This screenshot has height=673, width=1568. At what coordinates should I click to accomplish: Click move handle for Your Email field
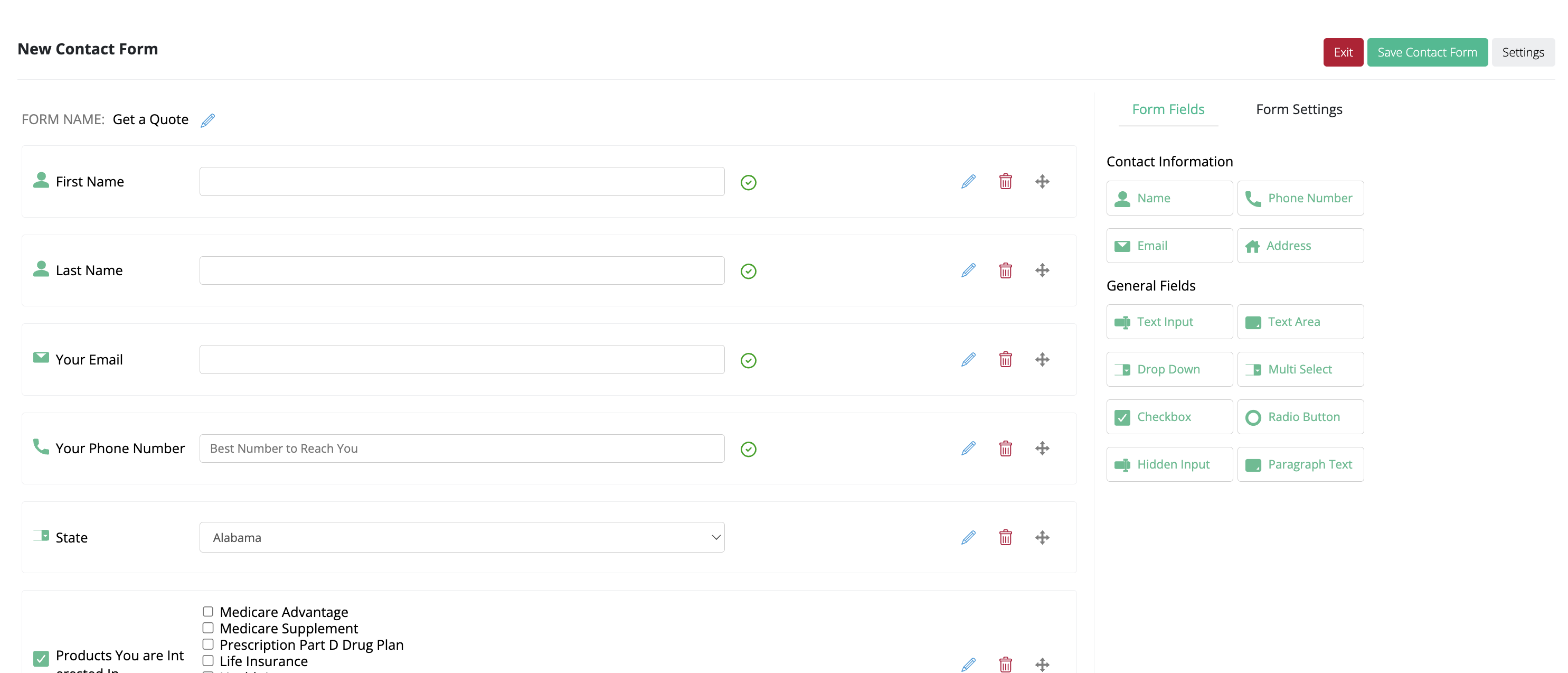tap(1042, 359)
